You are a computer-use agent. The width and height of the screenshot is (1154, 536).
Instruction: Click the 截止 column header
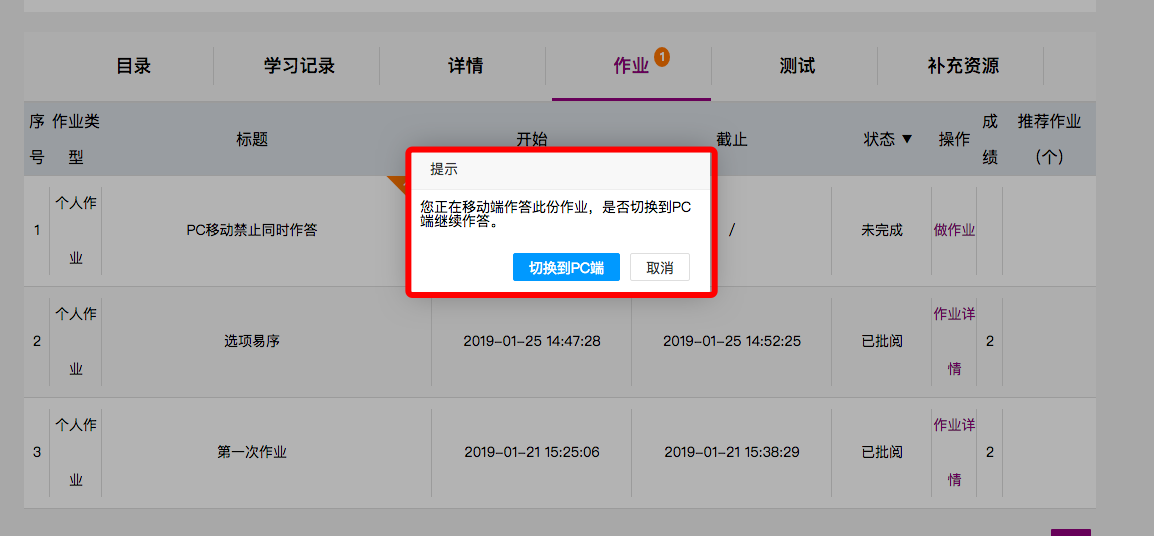[x=731, y=139]
